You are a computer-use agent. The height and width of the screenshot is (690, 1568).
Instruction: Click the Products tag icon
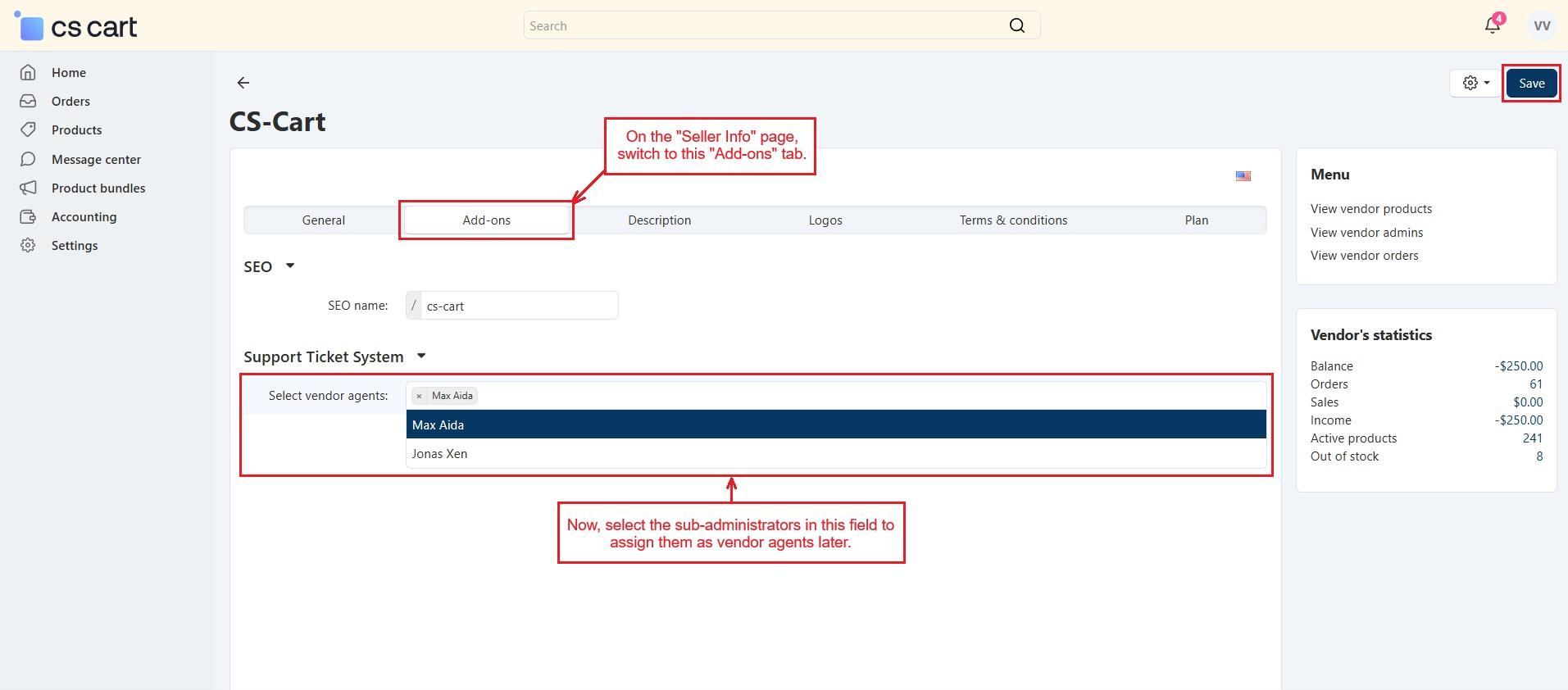coord(28,130)
